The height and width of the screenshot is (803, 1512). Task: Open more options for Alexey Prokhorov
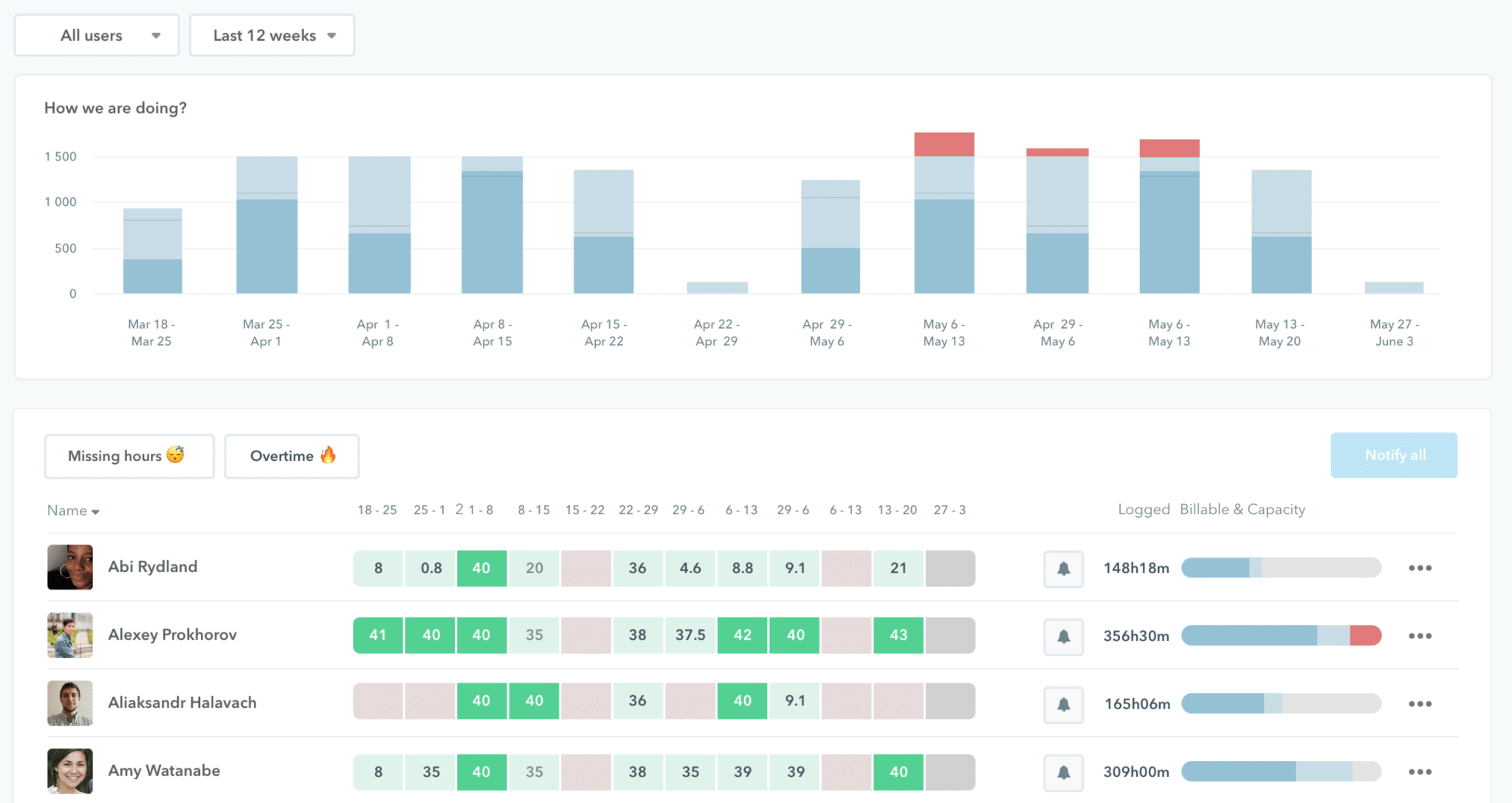coord(1420,636)
